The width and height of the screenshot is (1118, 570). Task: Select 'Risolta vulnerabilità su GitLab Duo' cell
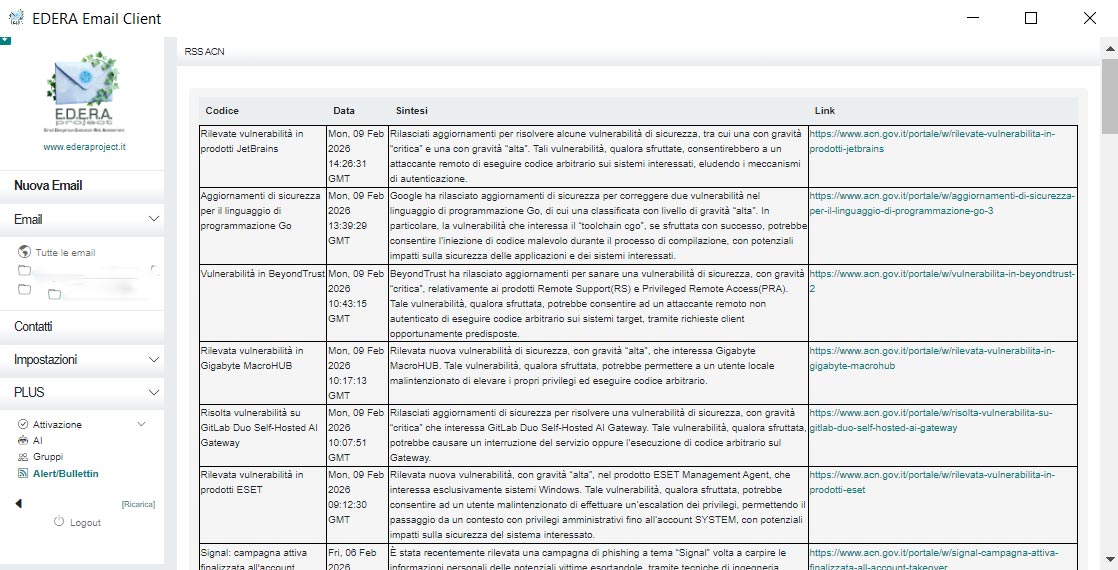[x=263, y=435]
